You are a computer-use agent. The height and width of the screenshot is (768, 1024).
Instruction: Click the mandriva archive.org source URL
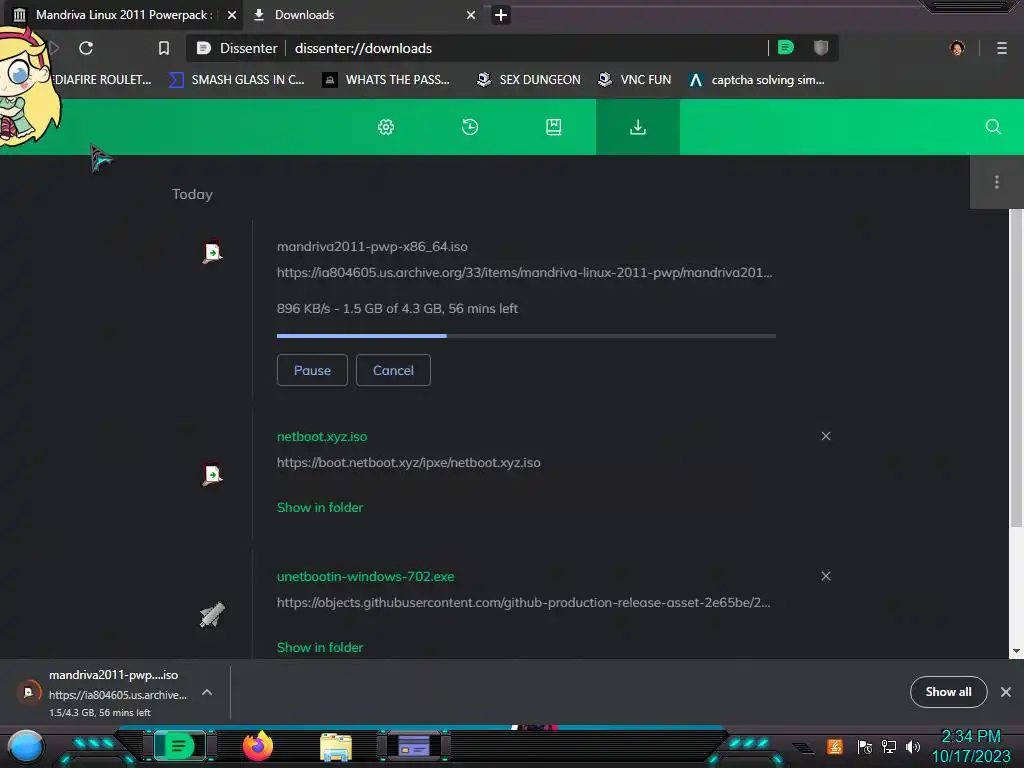[524, 272]
